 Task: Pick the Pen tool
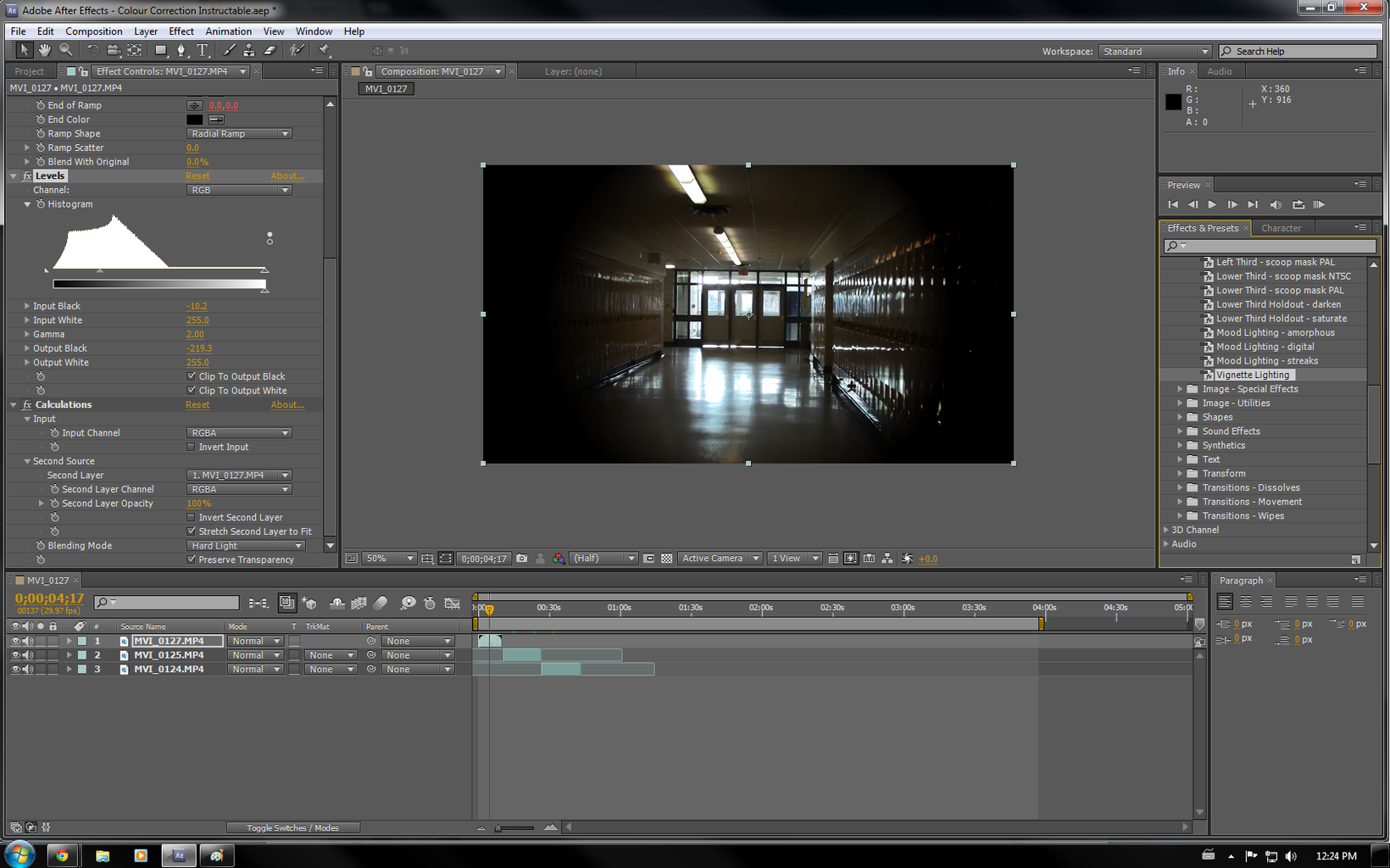(181, 51)
